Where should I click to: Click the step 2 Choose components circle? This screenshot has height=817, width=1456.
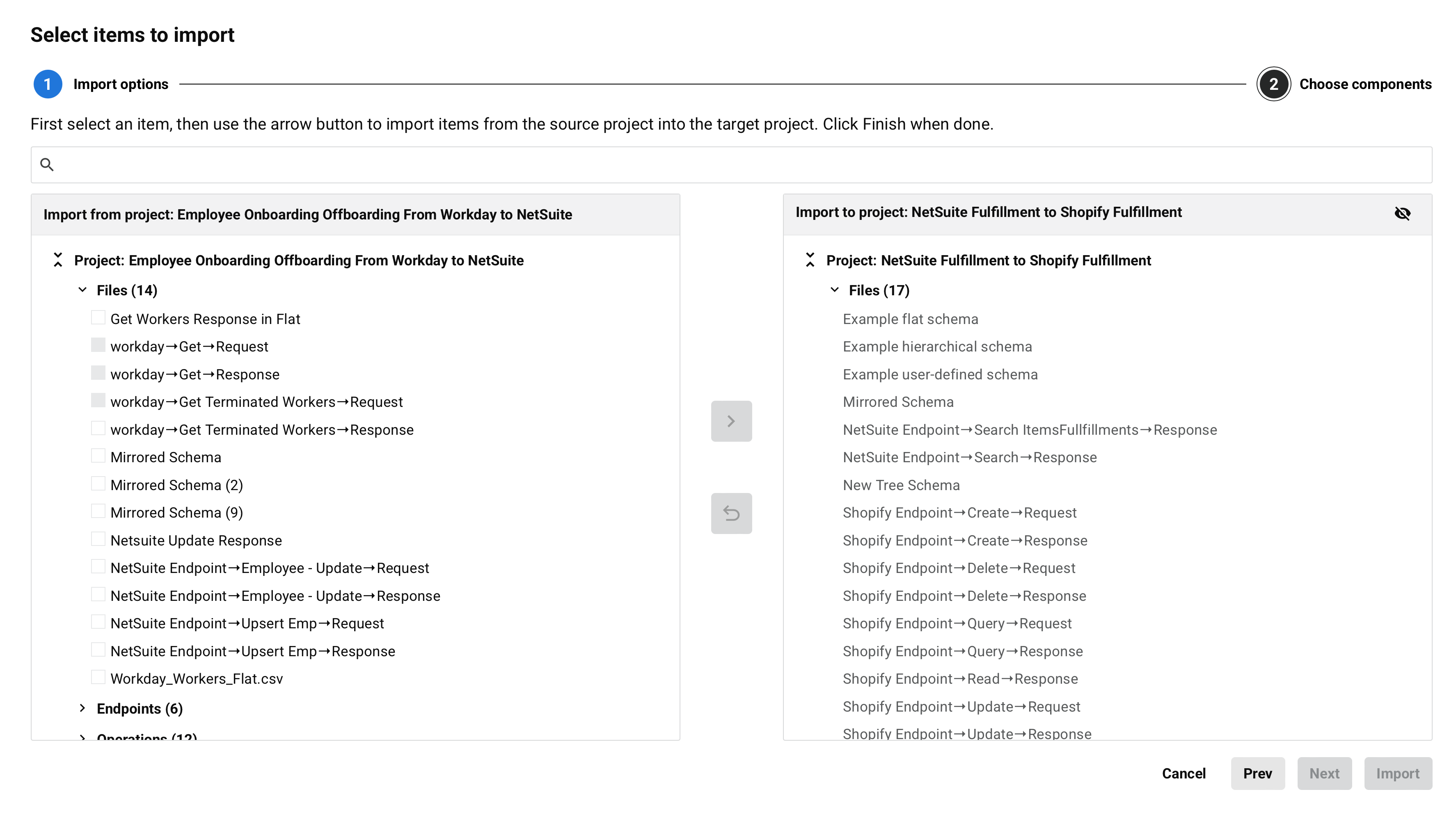[1273, 84]
